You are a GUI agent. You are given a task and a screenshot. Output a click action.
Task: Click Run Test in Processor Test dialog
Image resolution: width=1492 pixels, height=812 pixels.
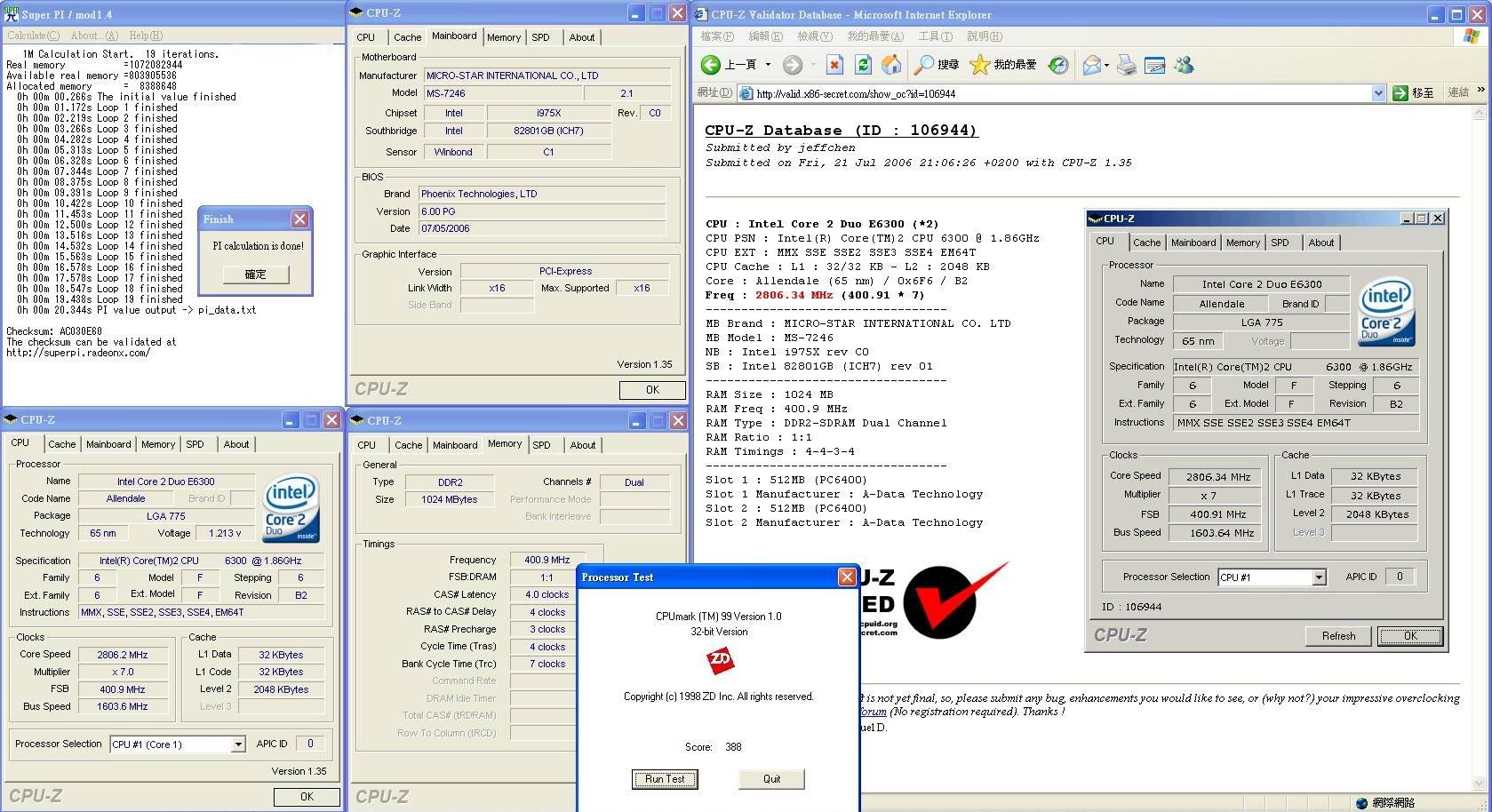pyautogui.click(x=665, y=779)
